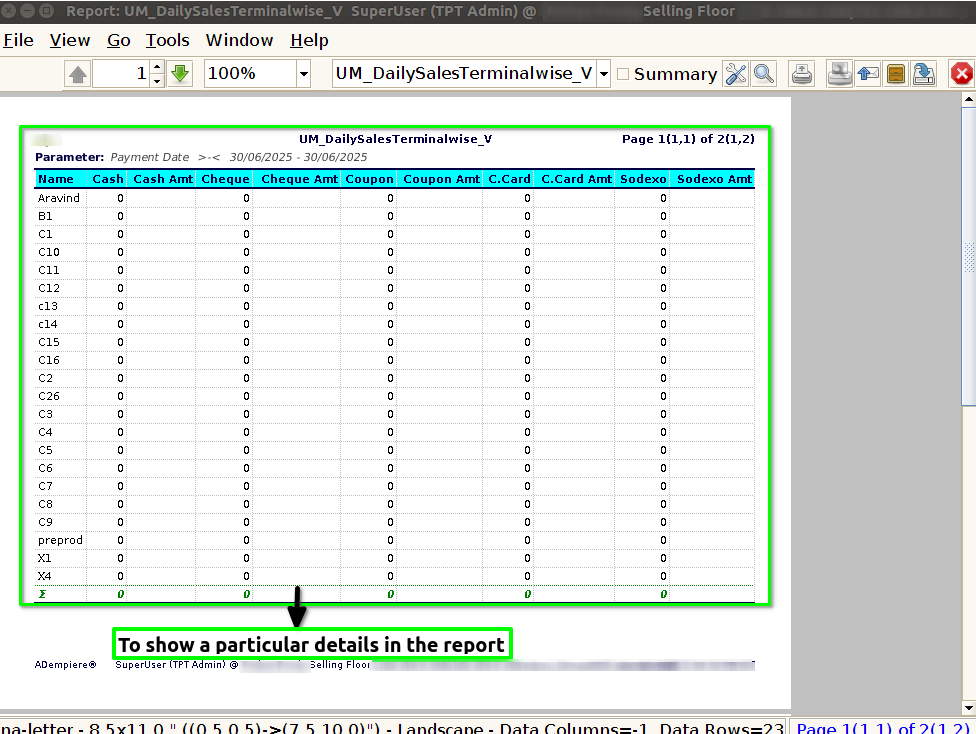Click the fax/print preview machine icon
The width and height of the screenshot is (976, 734).
[x=840, y=74]
